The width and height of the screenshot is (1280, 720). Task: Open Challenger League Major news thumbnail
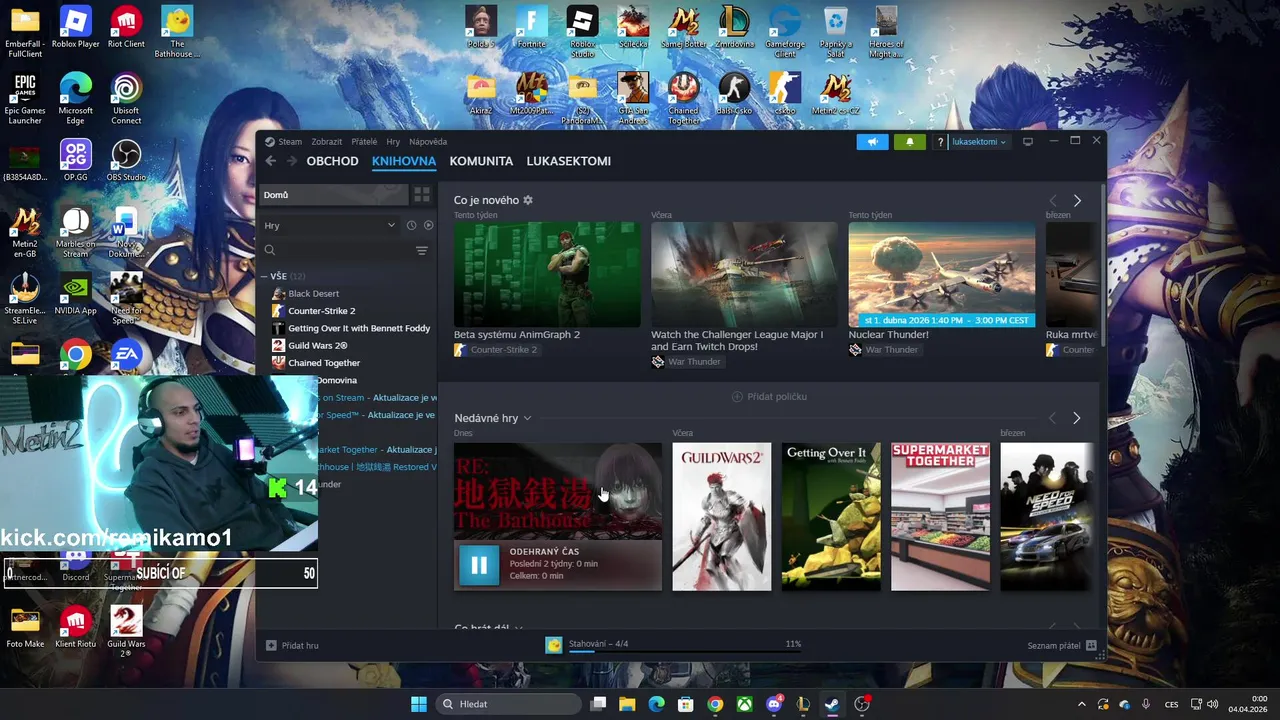[x=744, y=275]
